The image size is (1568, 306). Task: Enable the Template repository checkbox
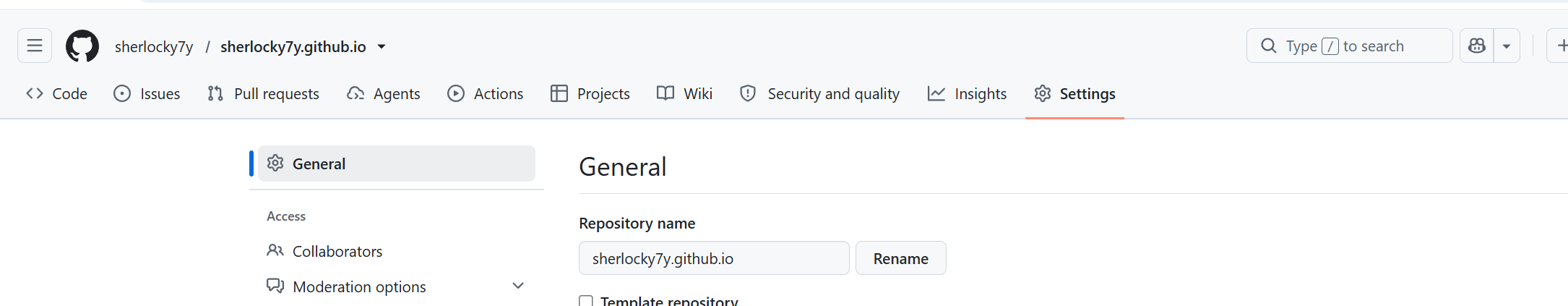coord(586,301)
